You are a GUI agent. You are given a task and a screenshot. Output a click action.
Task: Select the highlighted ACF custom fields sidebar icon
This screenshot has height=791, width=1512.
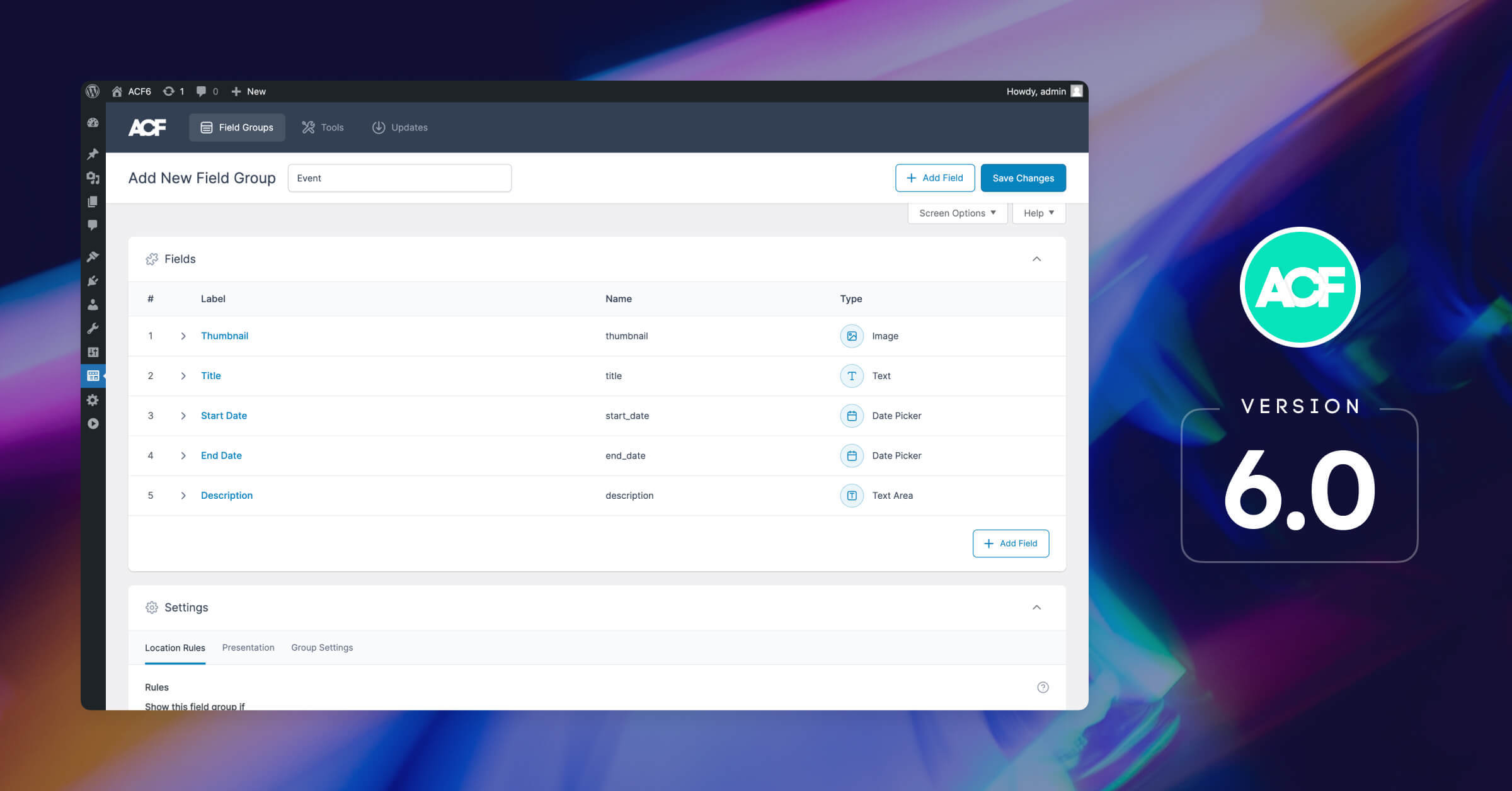pos(93,376)
